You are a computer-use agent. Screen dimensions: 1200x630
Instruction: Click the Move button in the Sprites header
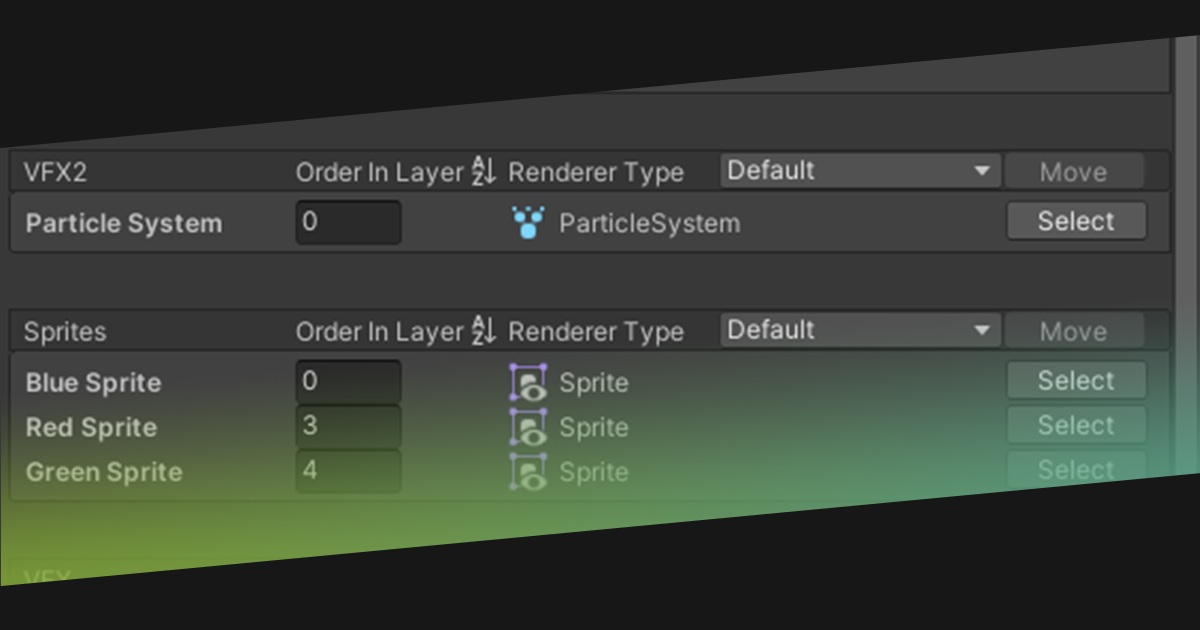(x=1076, y=330)
